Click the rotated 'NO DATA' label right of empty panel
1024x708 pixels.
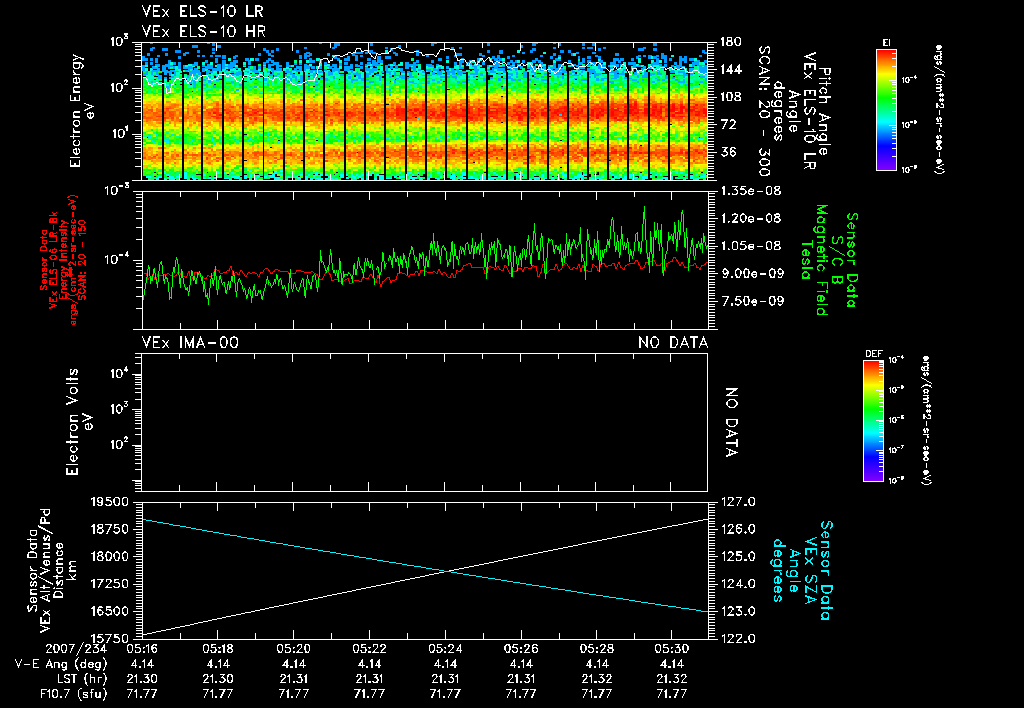(732, 423)
